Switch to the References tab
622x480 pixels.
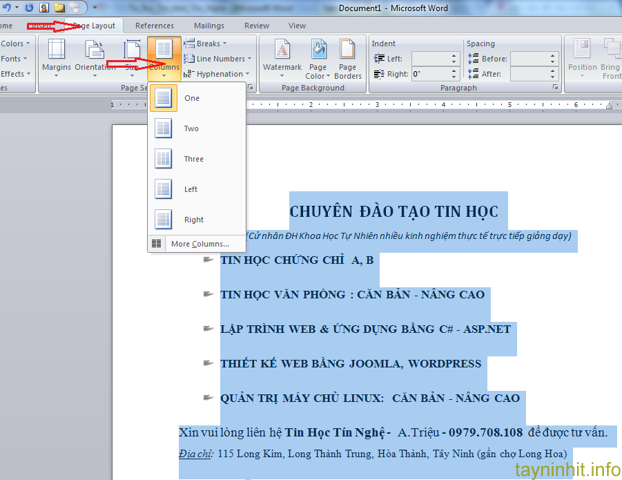[x=154, y=25]
